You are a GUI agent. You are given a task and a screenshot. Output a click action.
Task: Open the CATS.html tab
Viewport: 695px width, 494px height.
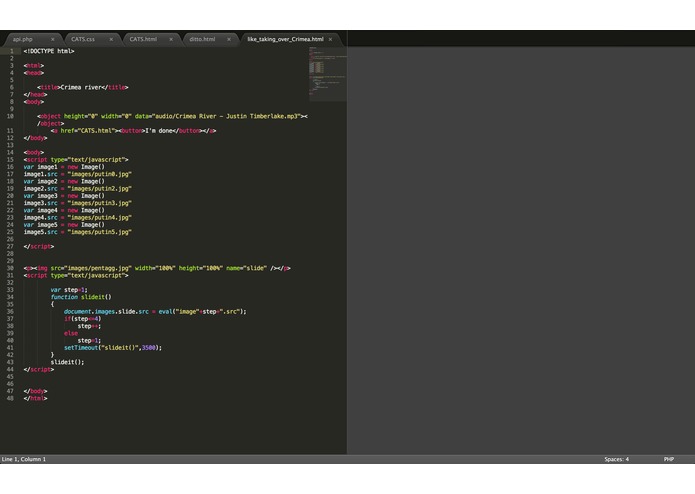click(x=143, y=39)
